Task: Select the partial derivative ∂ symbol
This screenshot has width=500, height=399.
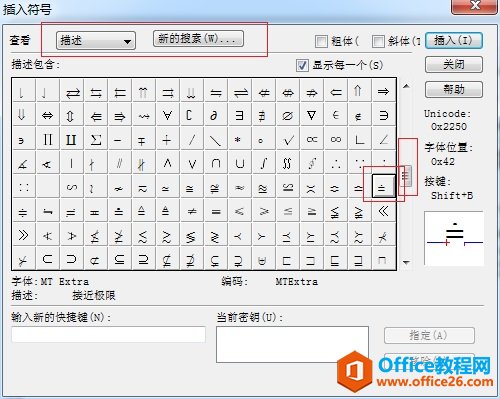Action: coord(215,115)
